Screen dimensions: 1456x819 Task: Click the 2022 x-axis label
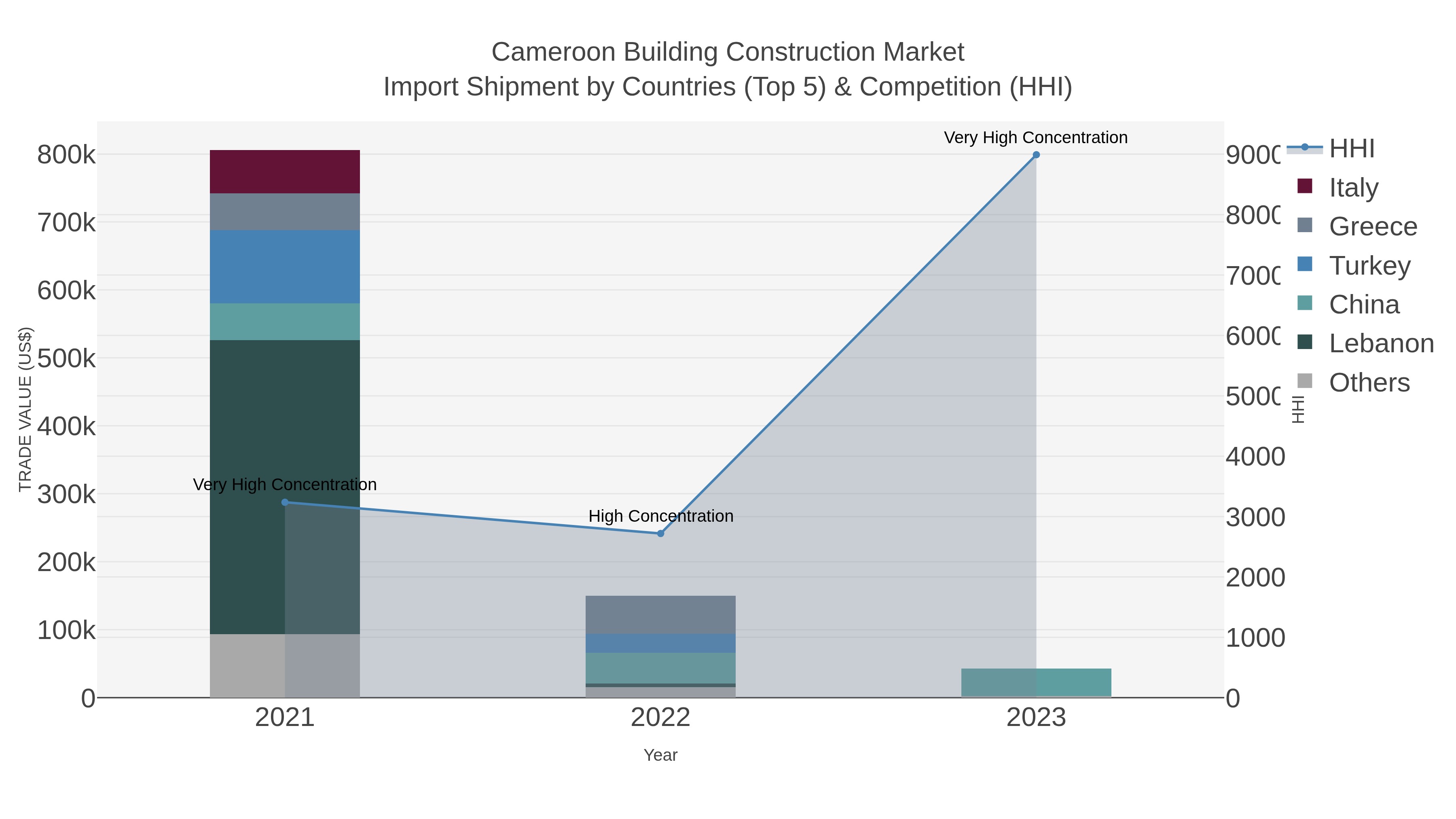pyautogui.click(x=661, y=718)
